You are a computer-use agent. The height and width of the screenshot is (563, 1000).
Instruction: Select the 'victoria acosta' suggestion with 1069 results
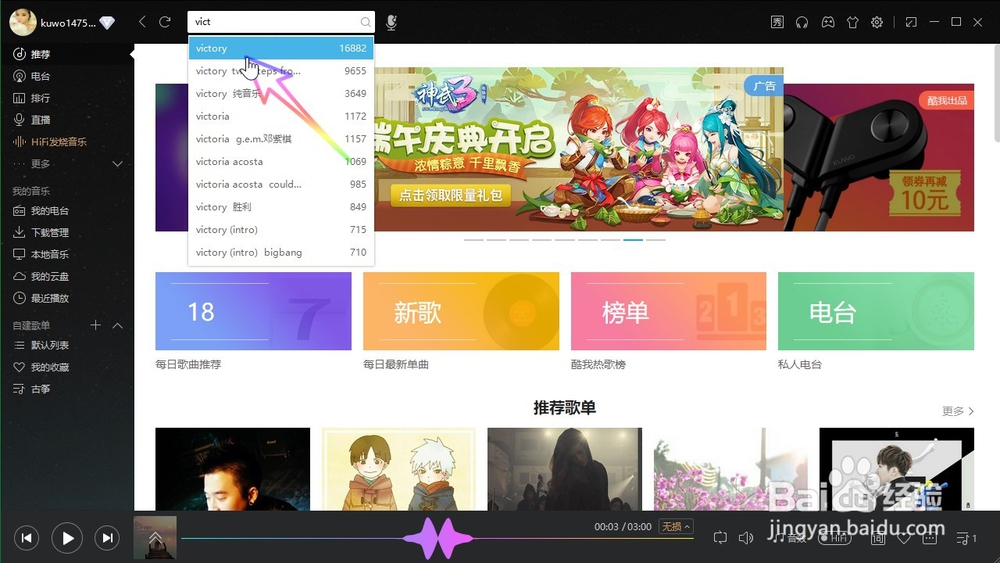click(281, 161)
